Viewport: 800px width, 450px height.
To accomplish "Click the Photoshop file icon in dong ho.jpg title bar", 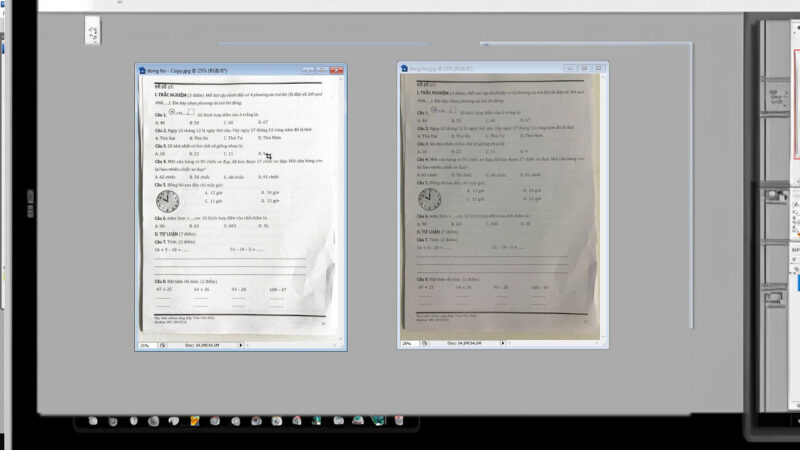I will (404, 69).
